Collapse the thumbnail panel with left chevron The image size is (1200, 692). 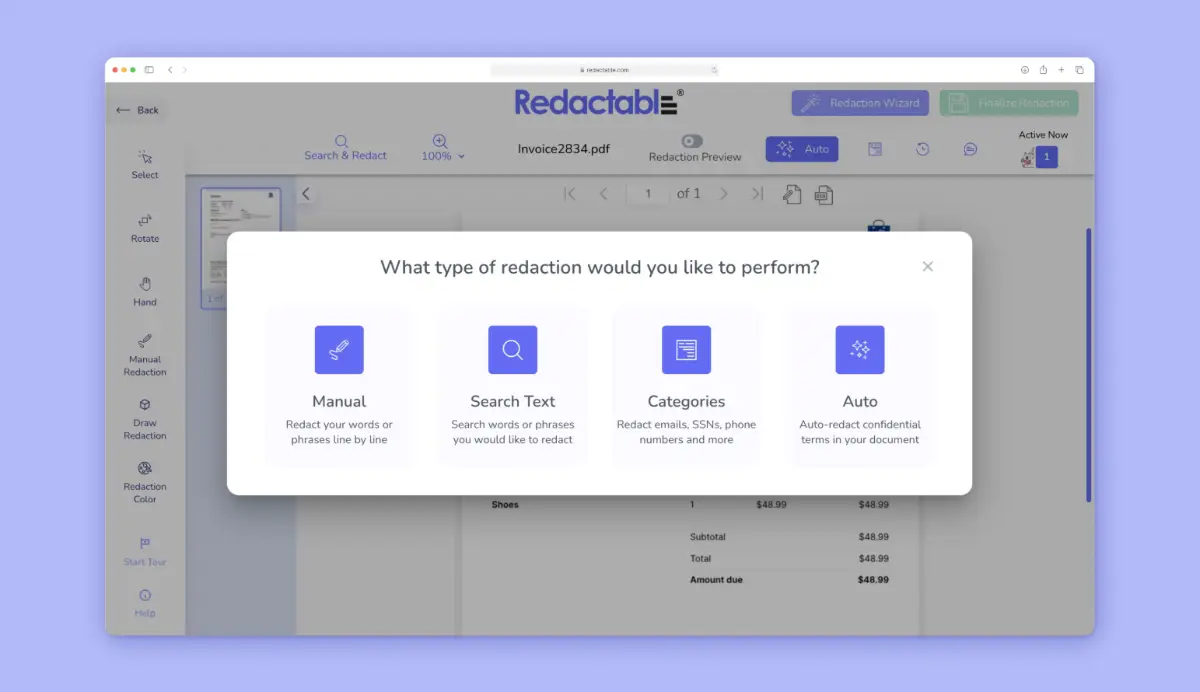click(x=306, y=193)
